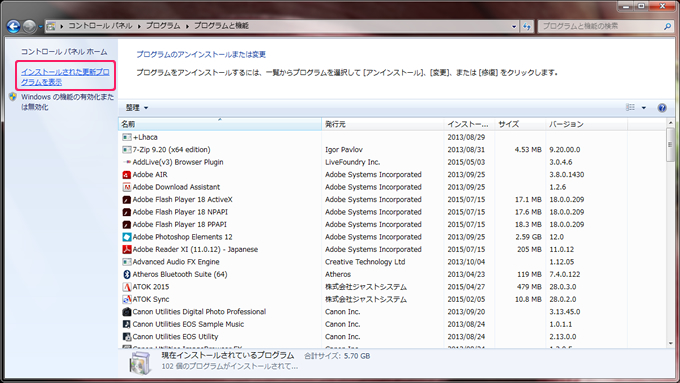This screenshot has height=383, width=680.
Task: Click install date 2013/10/04 cell
Action: click(x=466, y=262)
